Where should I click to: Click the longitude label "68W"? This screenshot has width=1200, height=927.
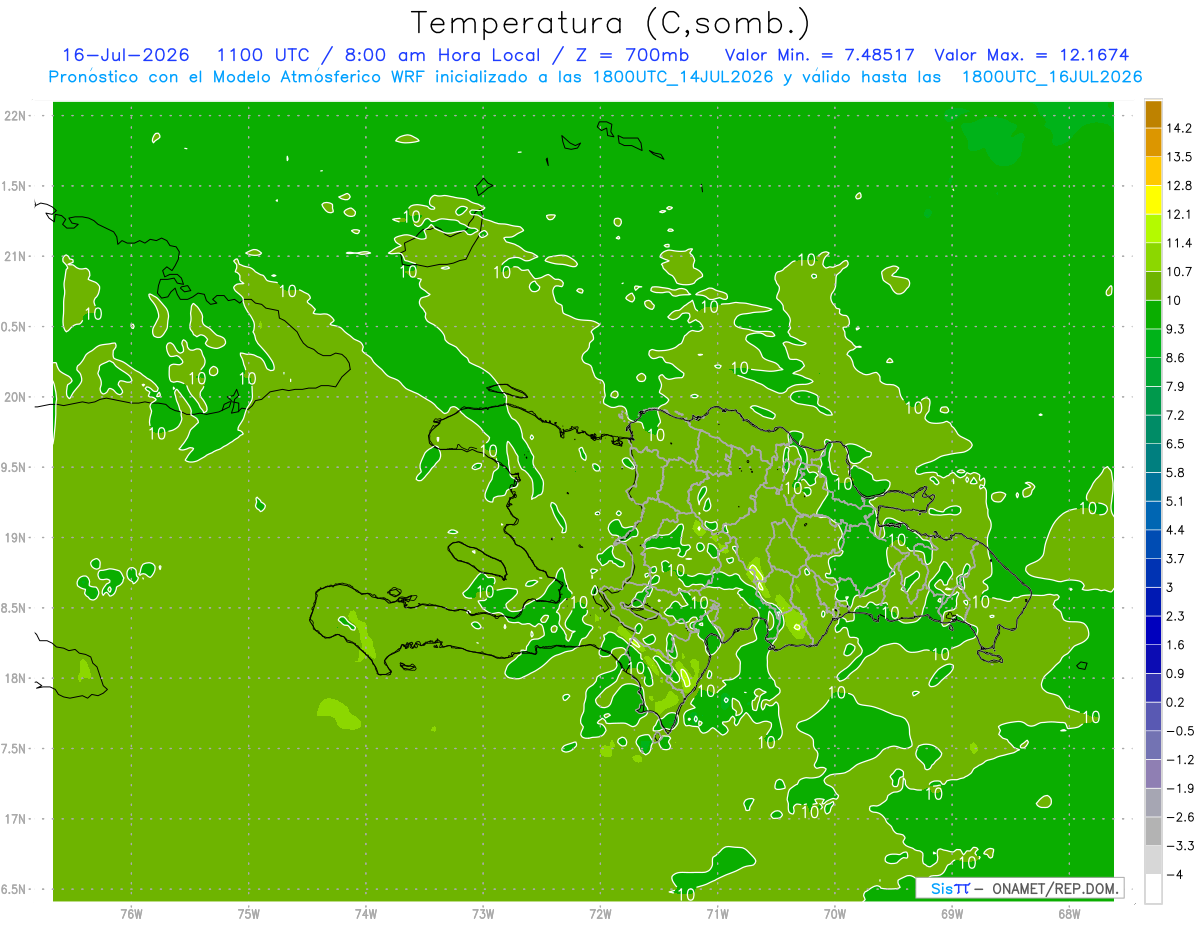tap(1069, 914)
